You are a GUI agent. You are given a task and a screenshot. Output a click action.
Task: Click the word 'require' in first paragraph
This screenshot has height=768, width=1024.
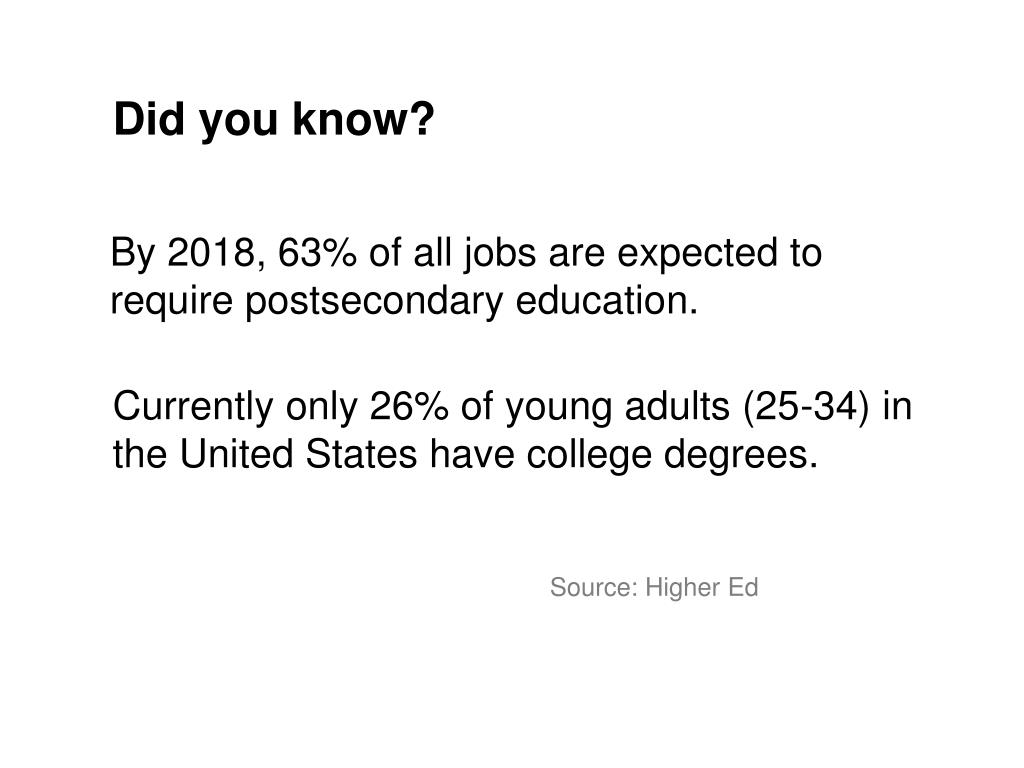tap(172, 302)
